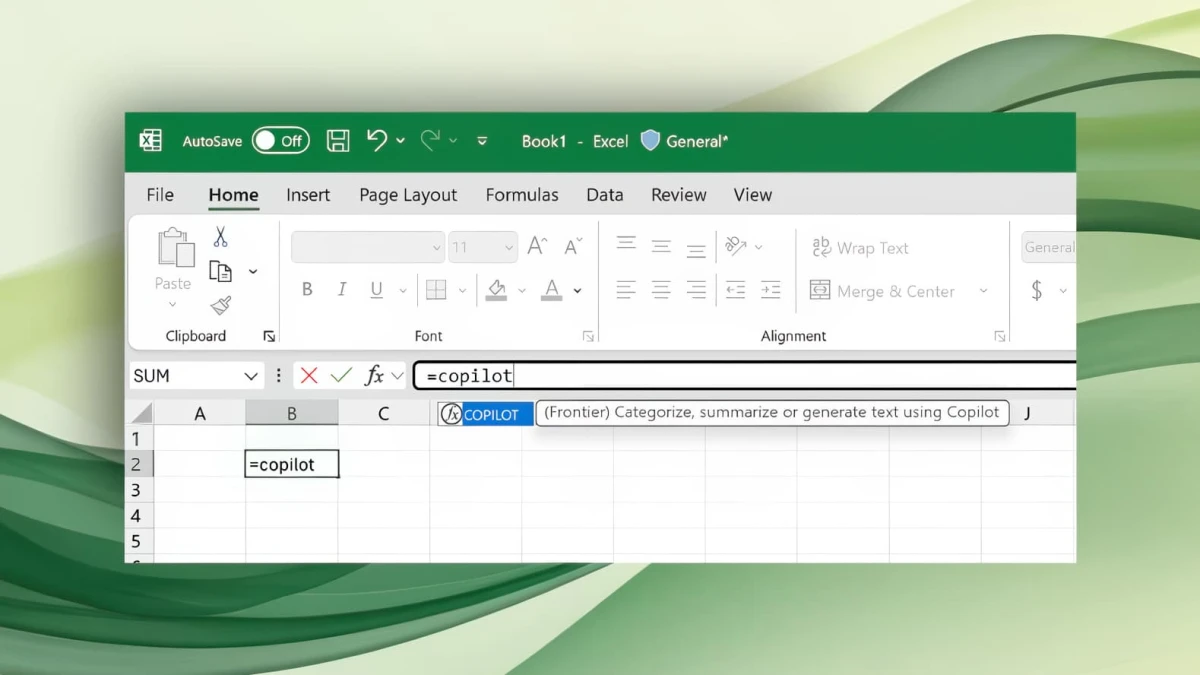
Task: Open the Formulas tab
Action: [522, 195]
